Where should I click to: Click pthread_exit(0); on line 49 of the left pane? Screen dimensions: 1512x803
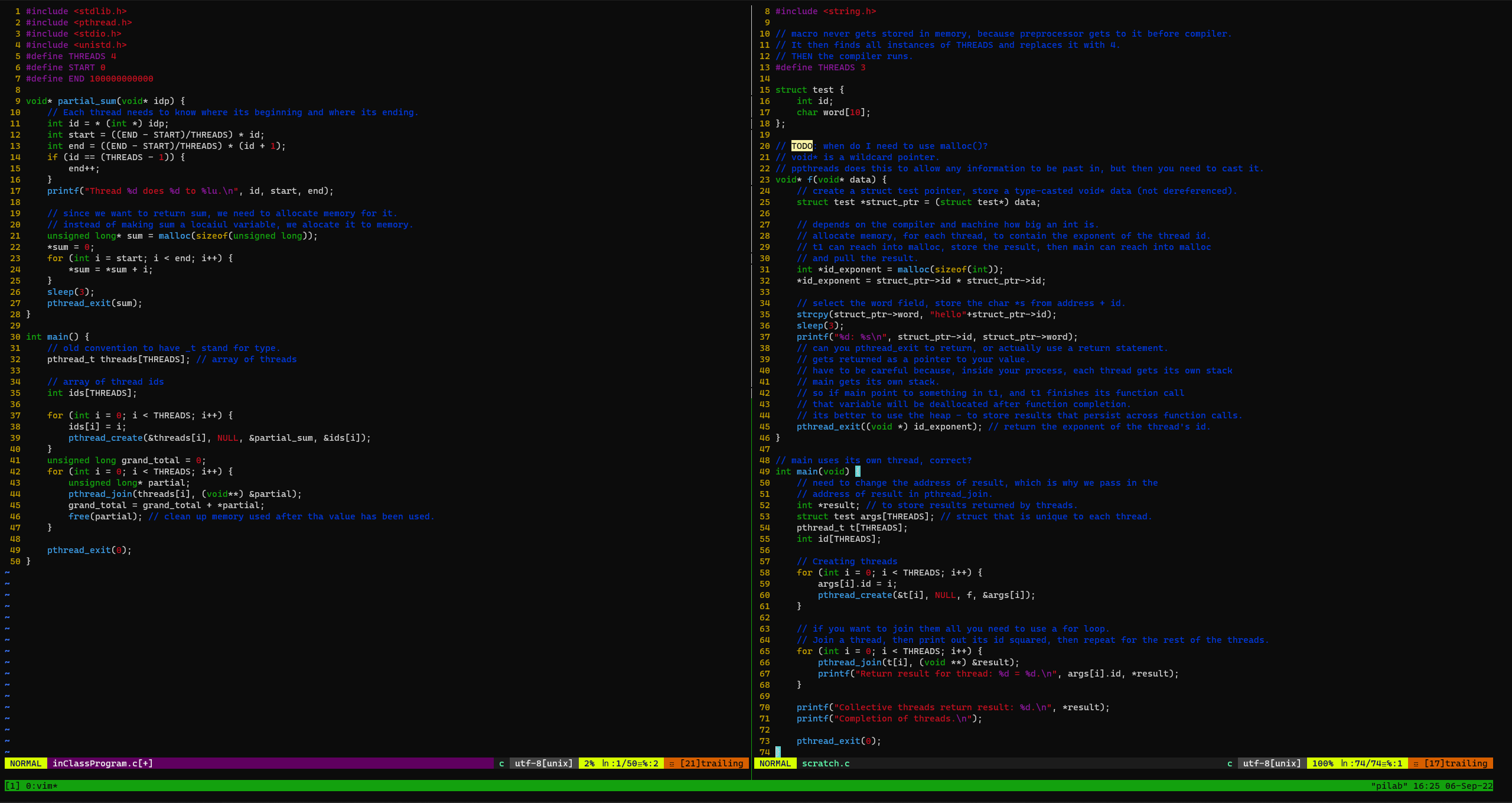coord(89,550)
